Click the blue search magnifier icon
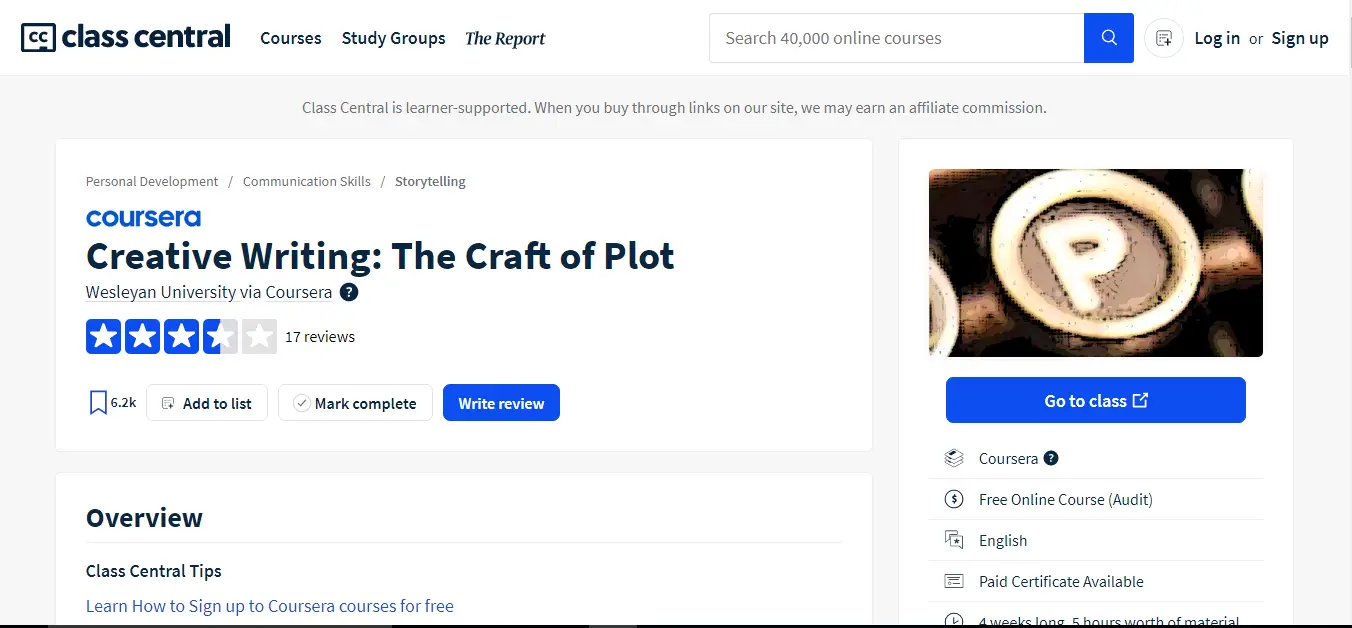 pos(1108,37)
